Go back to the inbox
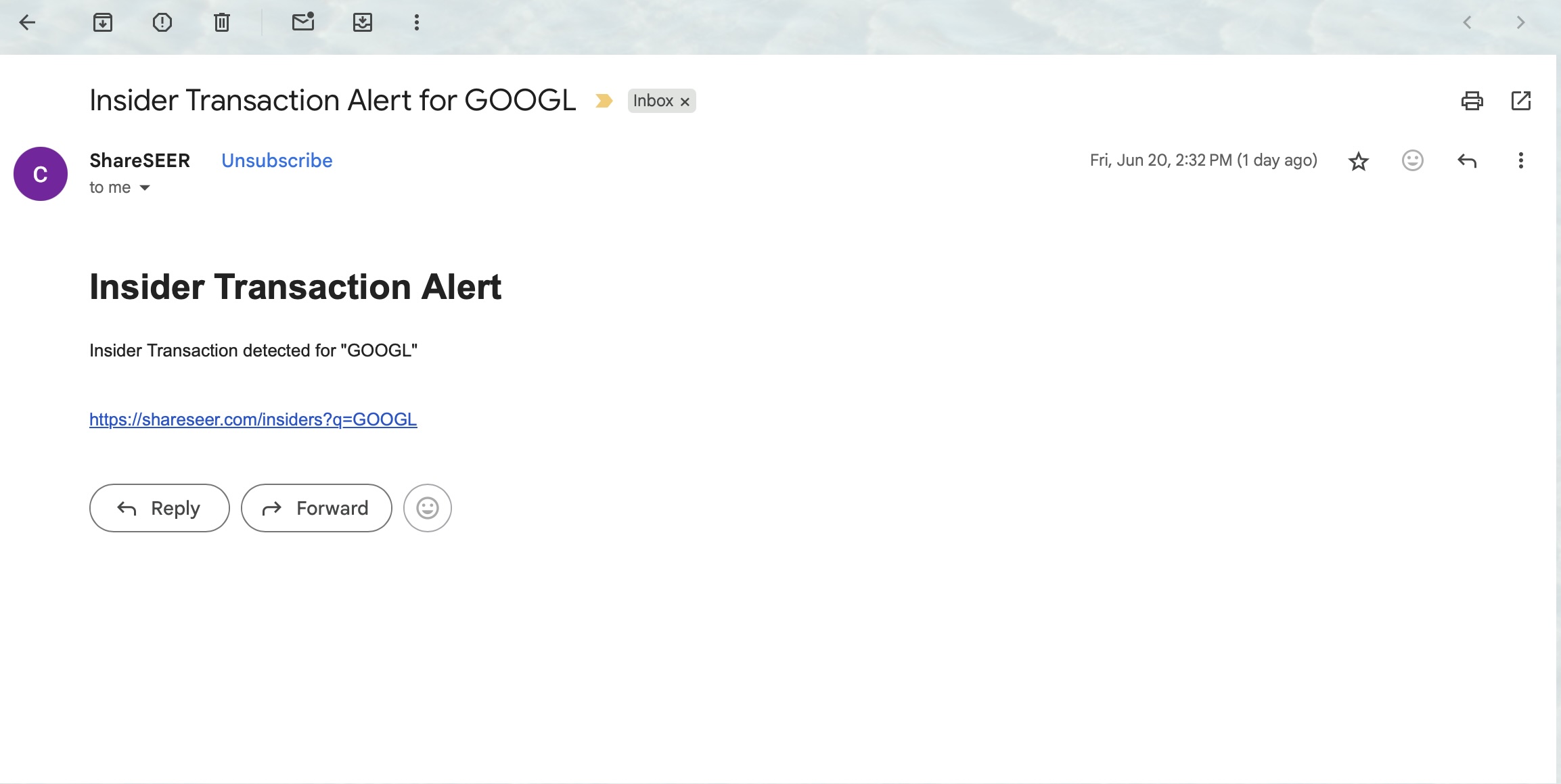This screenshot has width=1561, height=784. pos(28,22)
